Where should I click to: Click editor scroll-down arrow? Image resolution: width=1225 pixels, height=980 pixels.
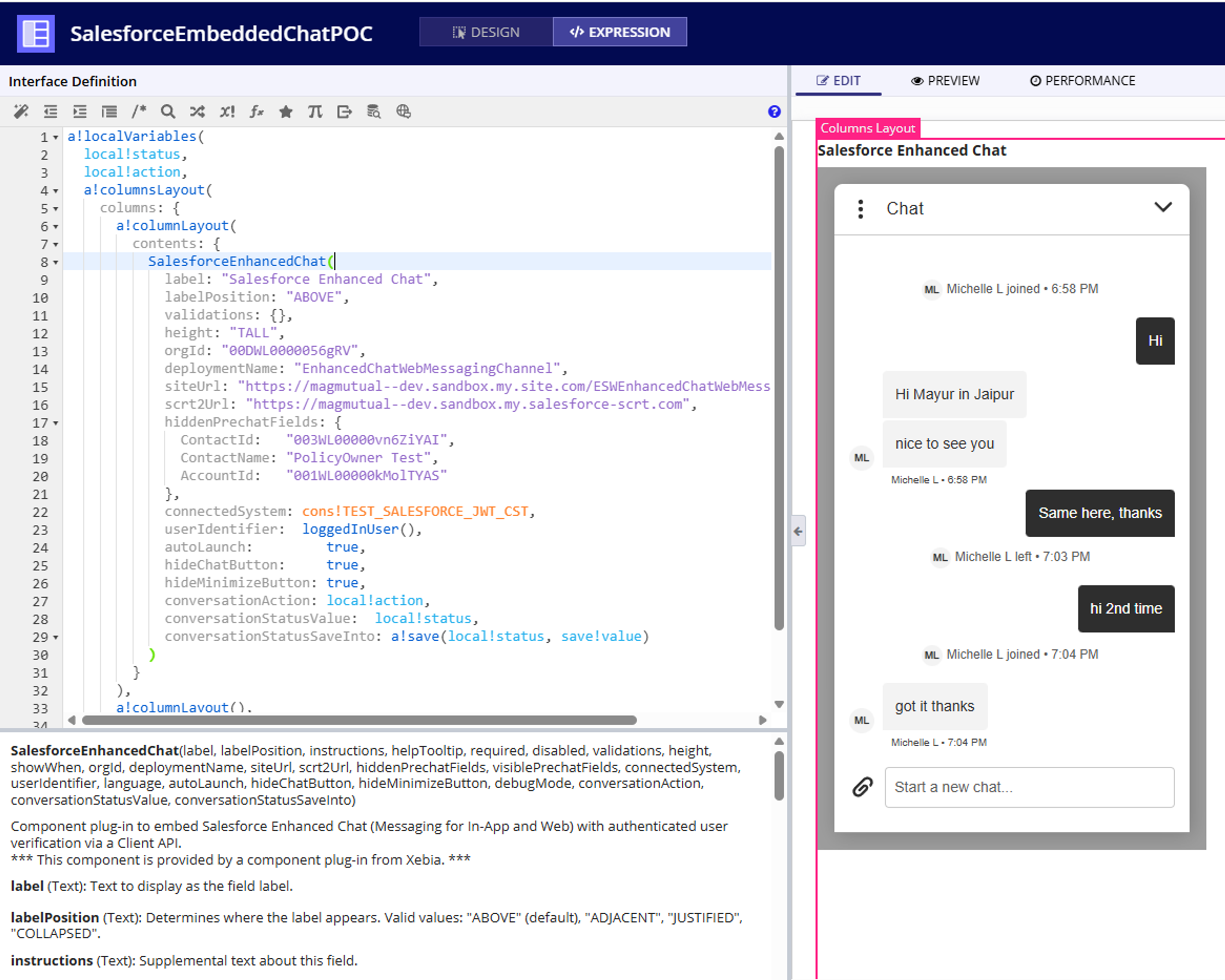779,704
